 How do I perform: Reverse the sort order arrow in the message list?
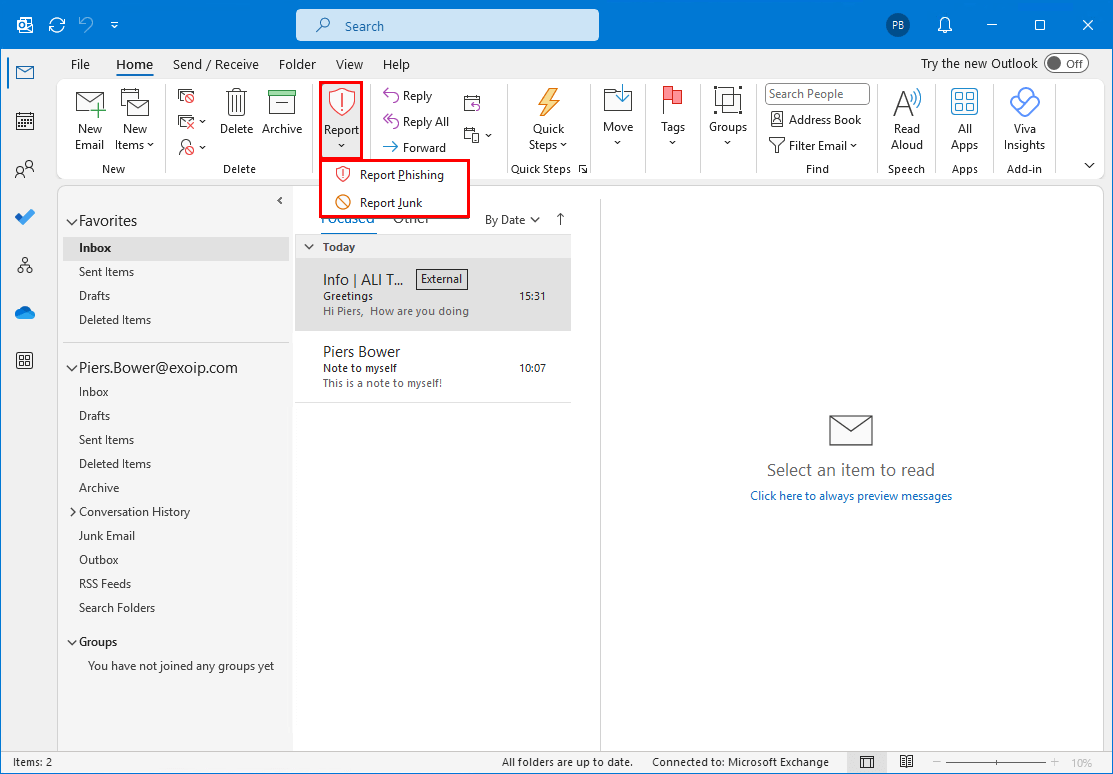(x=560, y=219)
